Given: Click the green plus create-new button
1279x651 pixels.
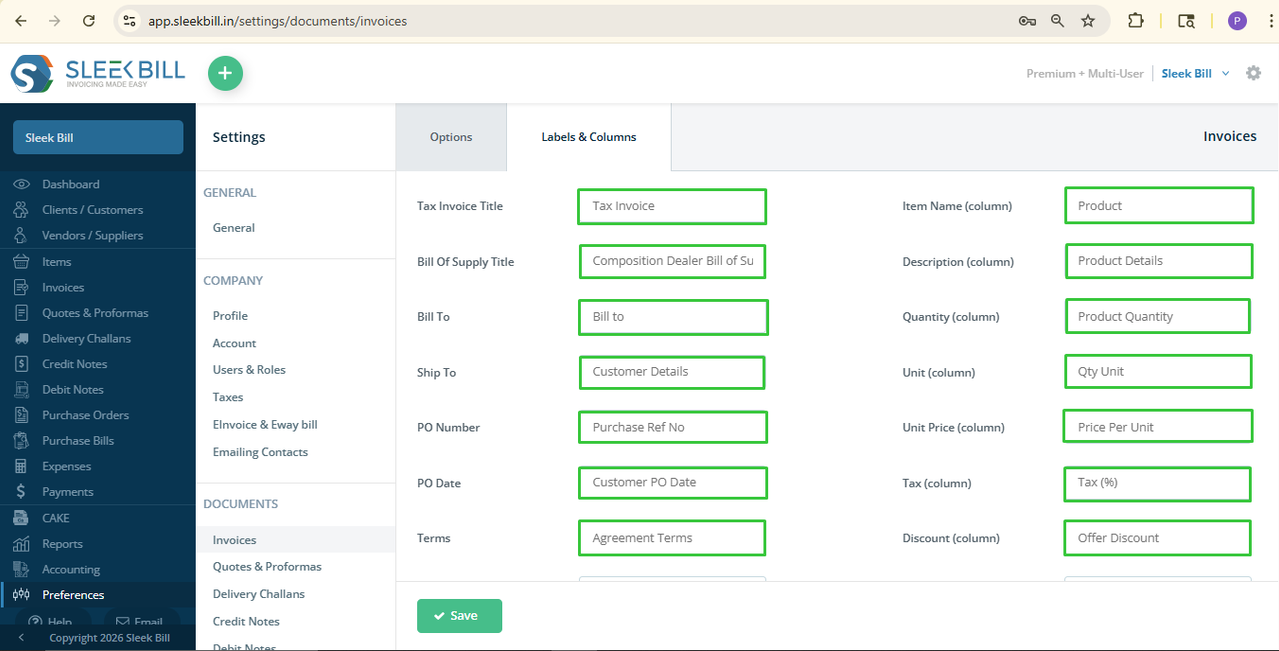Looking at the screenshot, I should coord(225,73).
